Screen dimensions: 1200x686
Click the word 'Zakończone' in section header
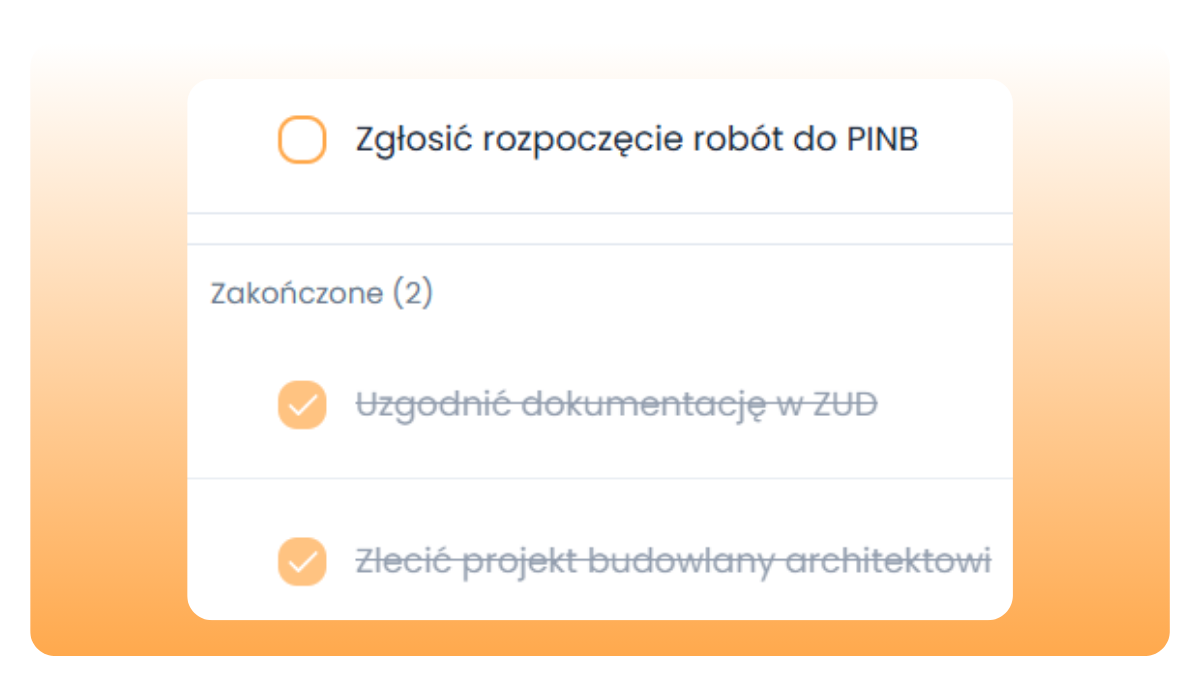(297, 293)
